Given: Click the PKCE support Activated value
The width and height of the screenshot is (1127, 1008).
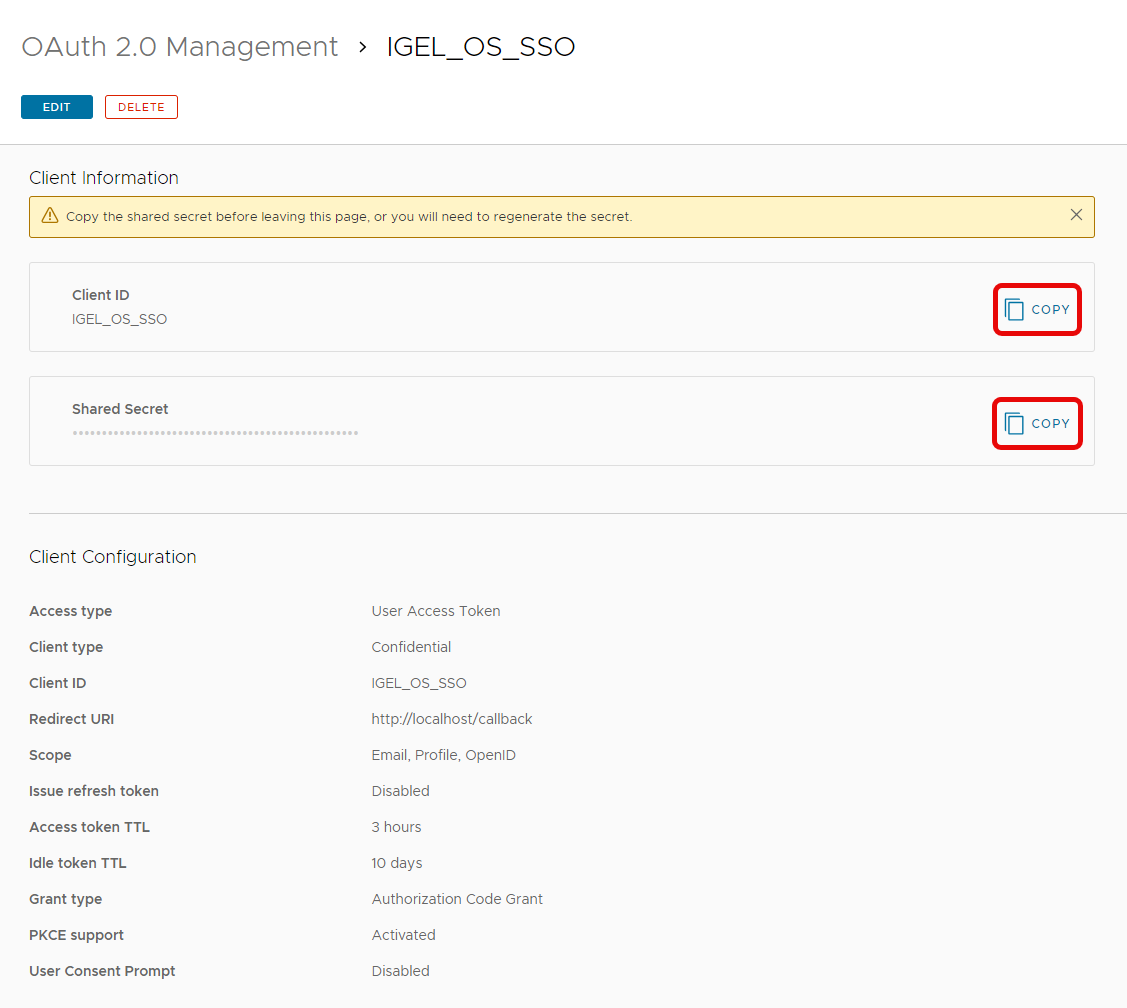Looking at the screenshot, I should (x=403, y=935).
